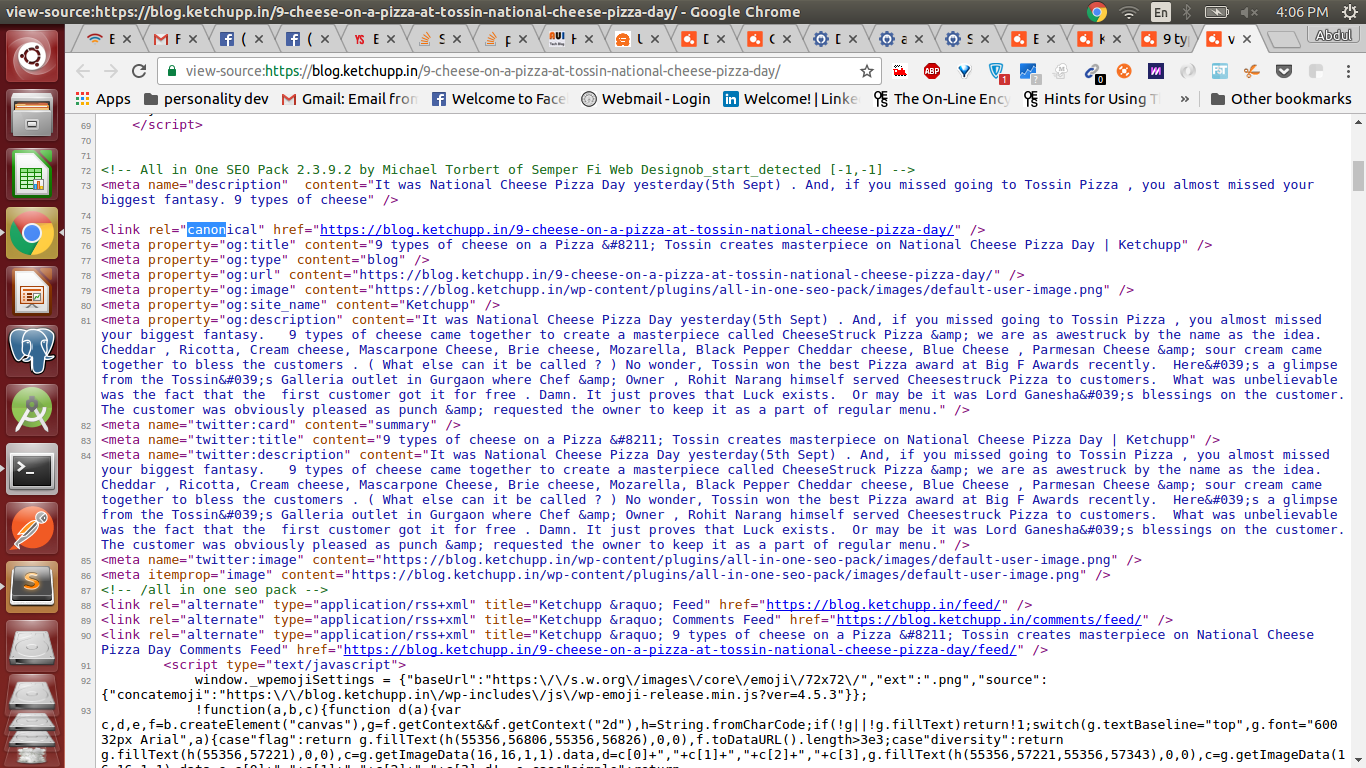This screenshot has height=768, width=1366.
Task: Open the link extension showing 0 badge
Action: 1093,72
